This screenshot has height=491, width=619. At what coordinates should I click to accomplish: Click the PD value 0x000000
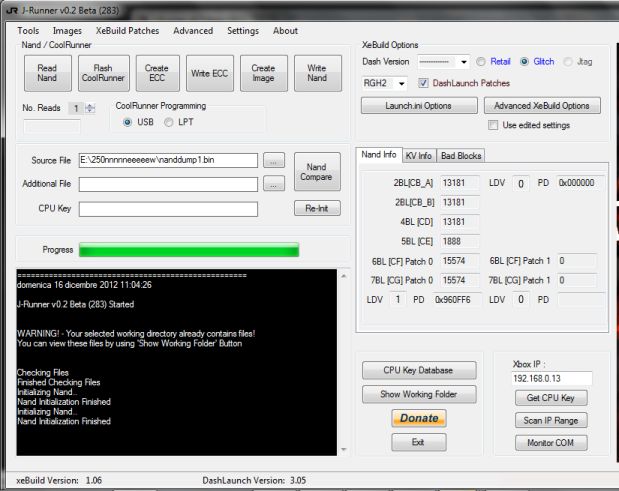point(580,183)
